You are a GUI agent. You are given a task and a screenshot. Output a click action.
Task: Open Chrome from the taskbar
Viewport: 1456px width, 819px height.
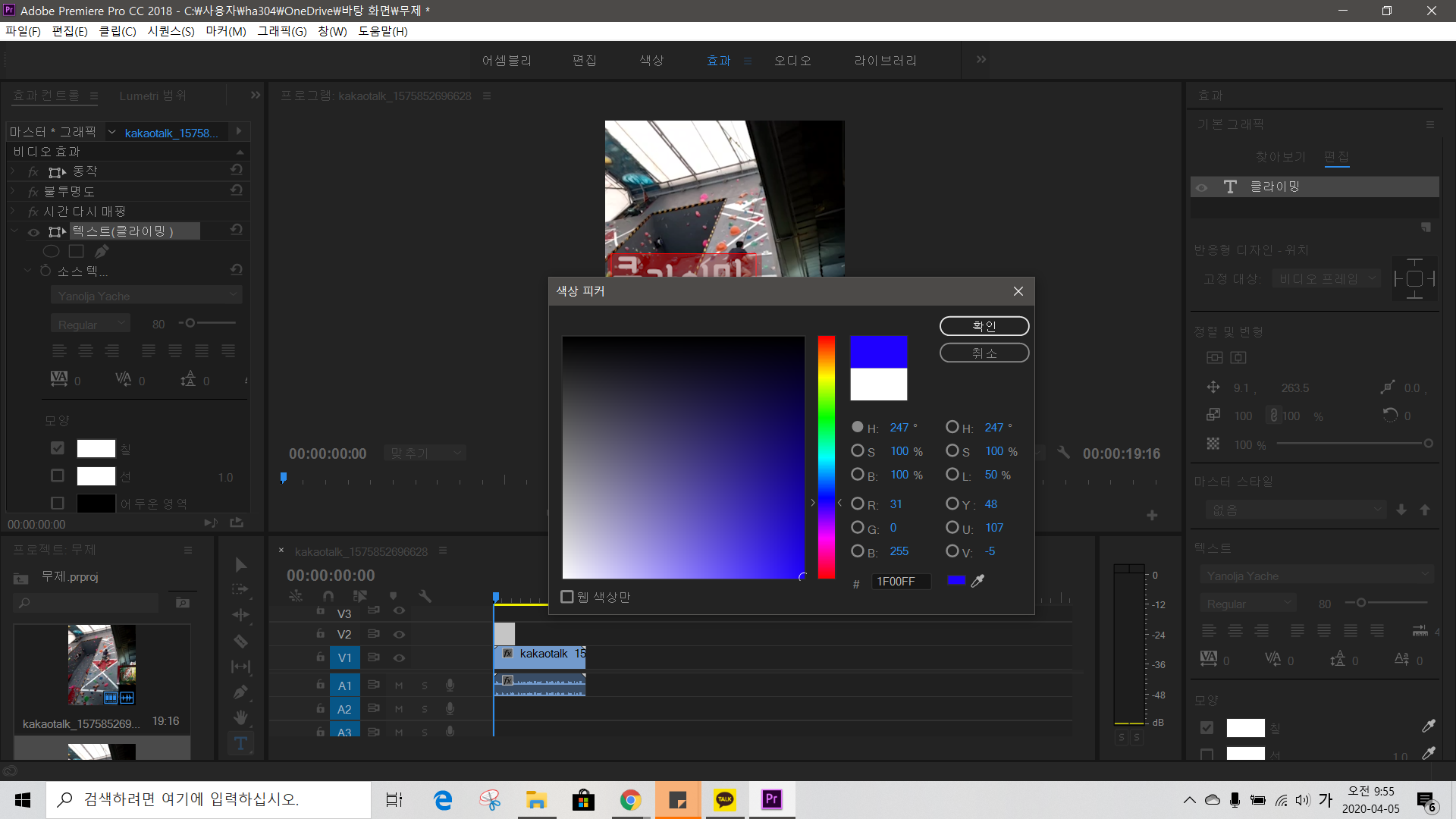pyautogui.click(x=630, y=800)
